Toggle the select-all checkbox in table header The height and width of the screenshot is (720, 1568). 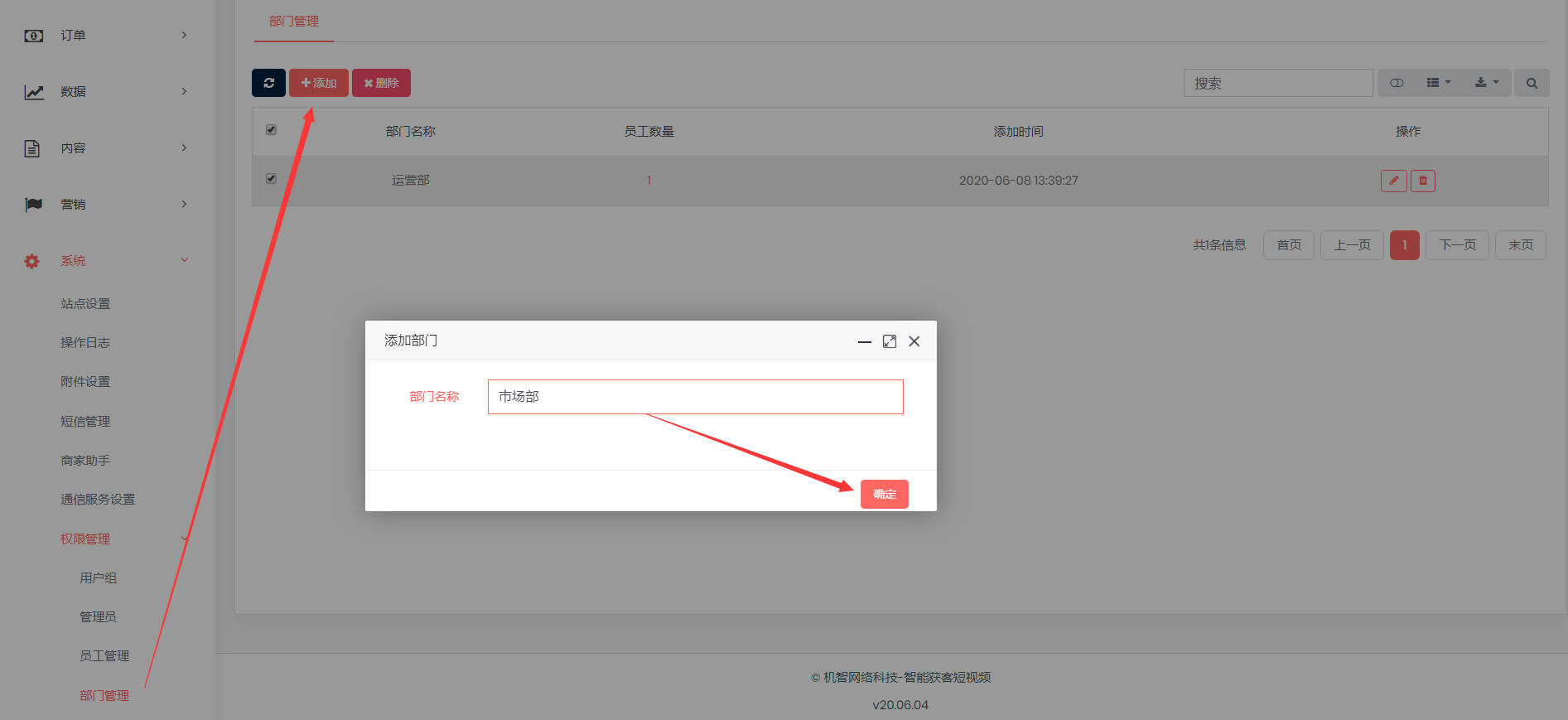coord(271,130)
